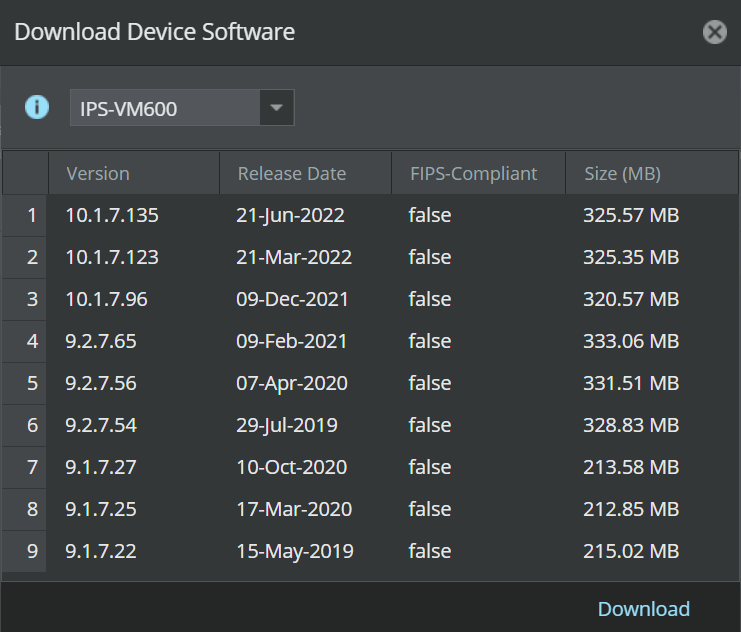Click release date 15-May-2019
Image resolution: width=741 pixels, height=632 pixels.
(x=295, y=551)
